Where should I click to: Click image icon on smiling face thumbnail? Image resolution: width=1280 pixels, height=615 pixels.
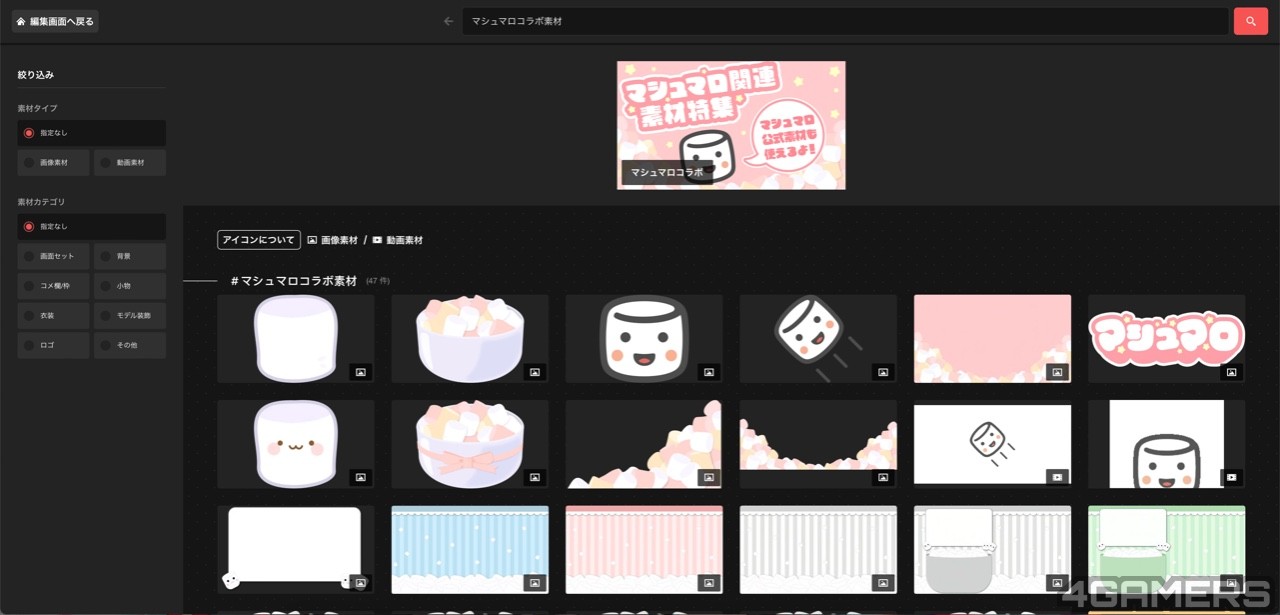[709, 372]
